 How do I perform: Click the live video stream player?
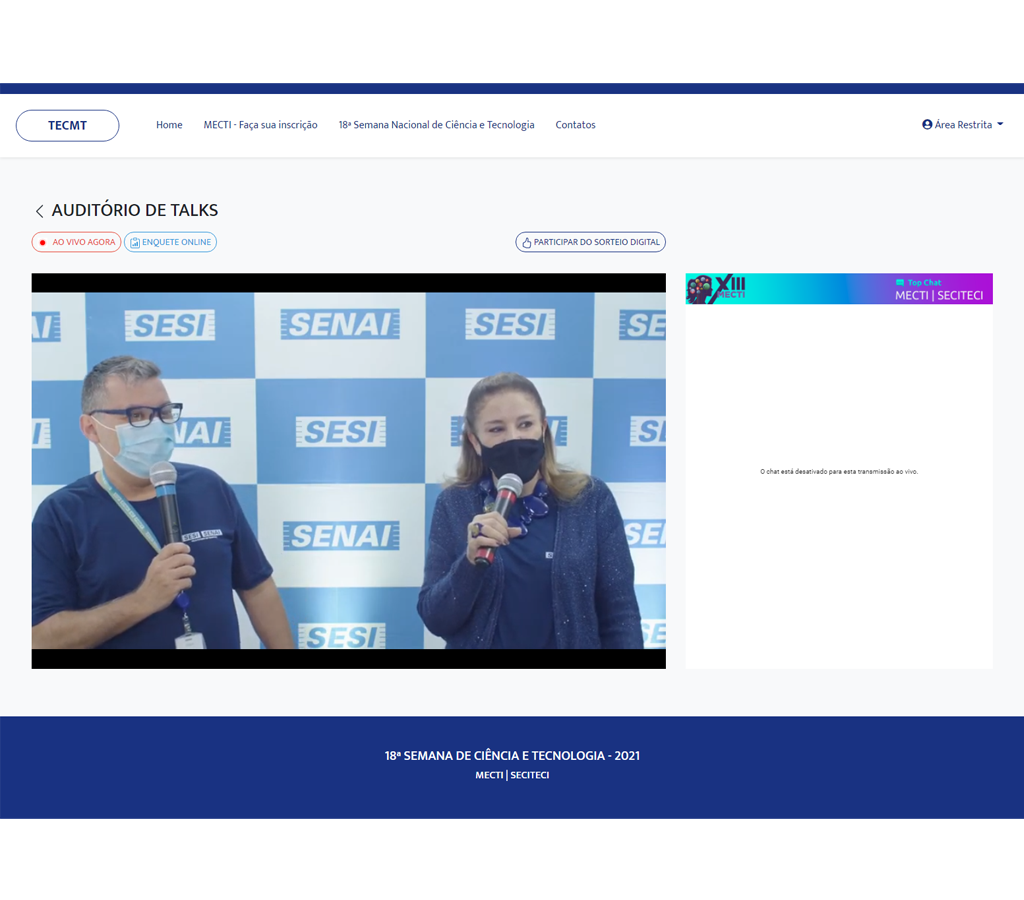coord(349,471)
